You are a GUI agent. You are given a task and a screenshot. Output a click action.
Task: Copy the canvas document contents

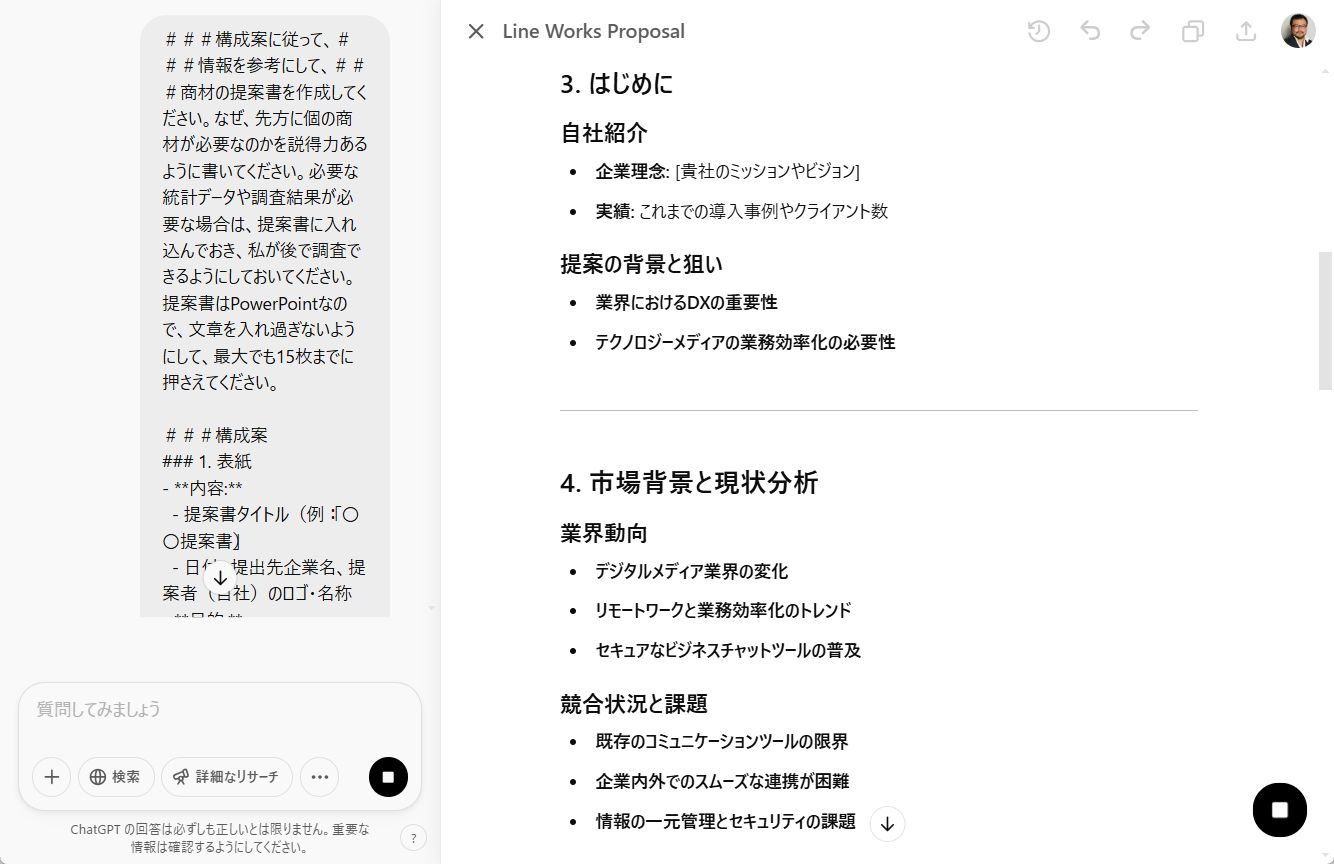click(1193, 31)
